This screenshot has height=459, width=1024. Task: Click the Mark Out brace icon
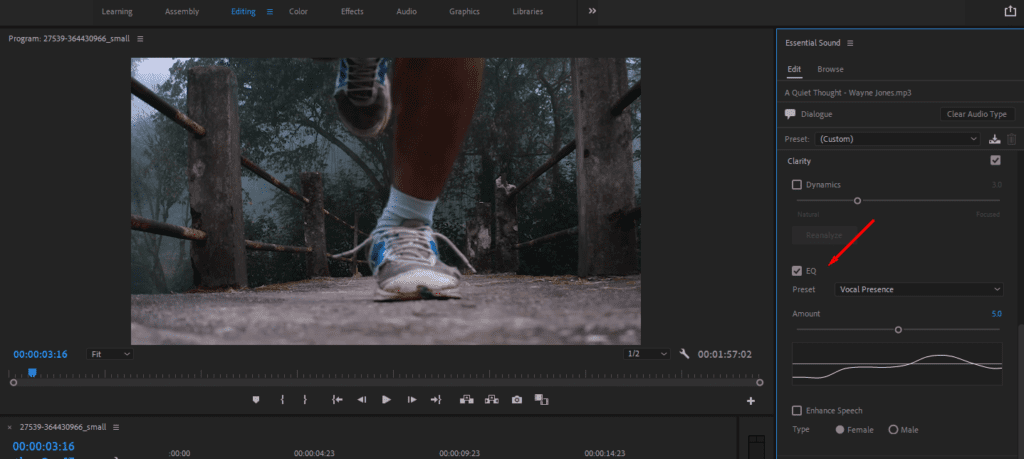[x=305, y=400]
